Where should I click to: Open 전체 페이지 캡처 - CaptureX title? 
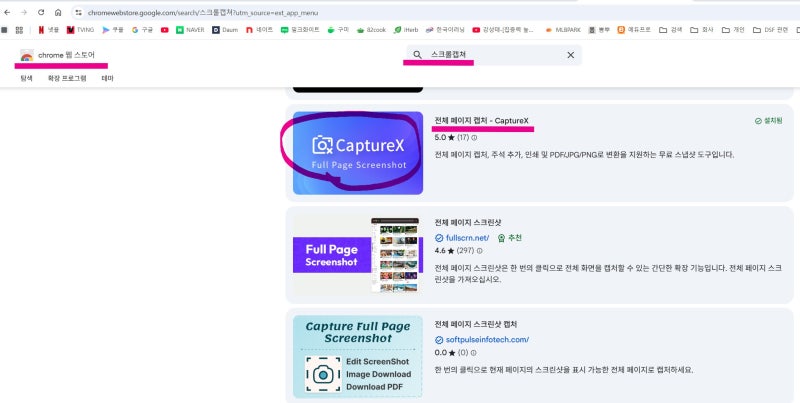[x=482, y=120]
